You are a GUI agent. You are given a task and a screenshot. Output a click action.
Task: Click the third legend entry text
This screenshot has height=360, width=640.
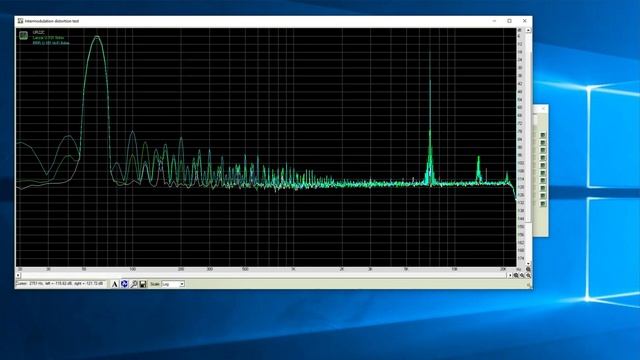(51, 43)
